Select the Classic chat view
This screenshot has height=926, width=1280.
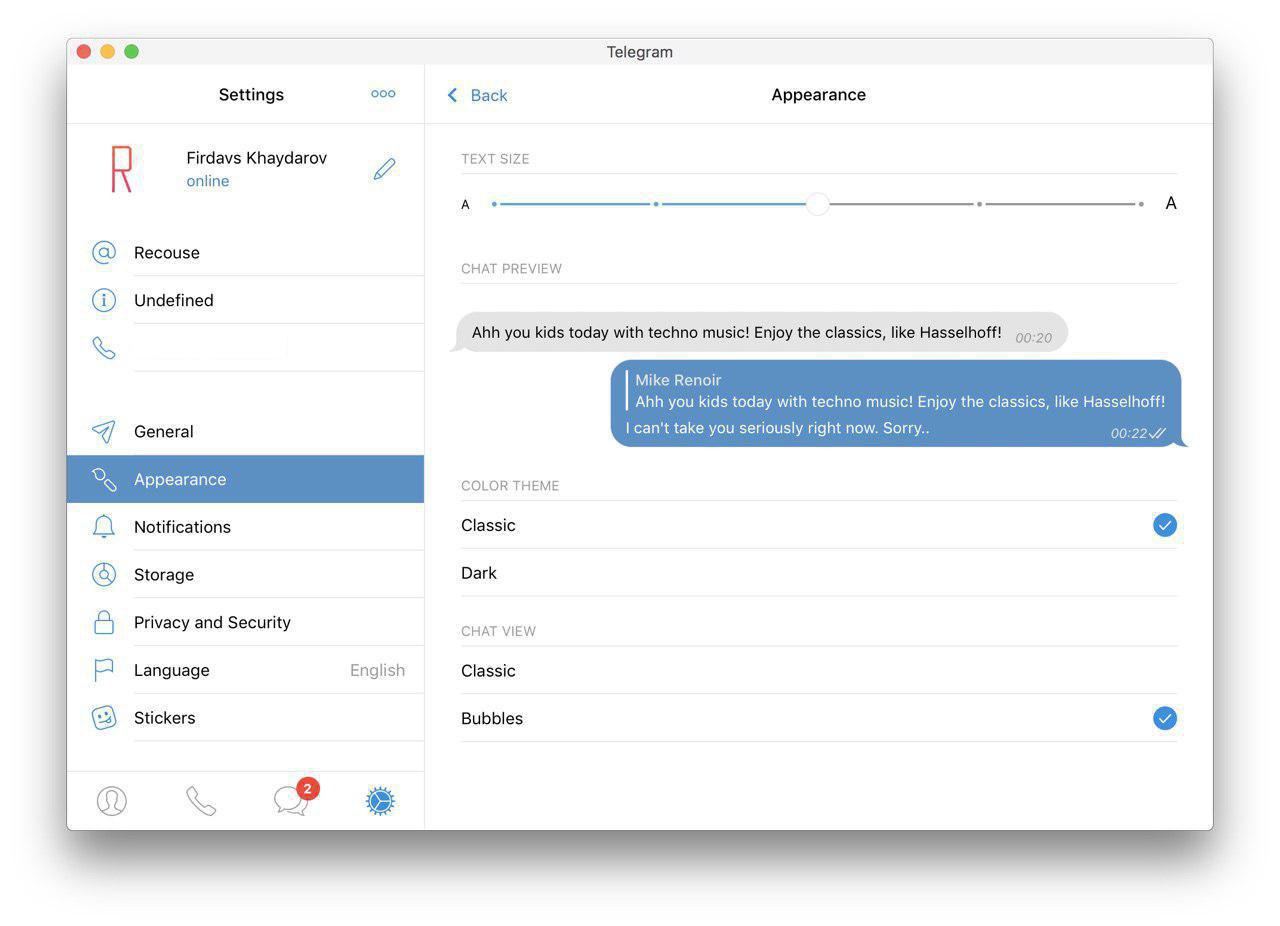tap(819, 670)
